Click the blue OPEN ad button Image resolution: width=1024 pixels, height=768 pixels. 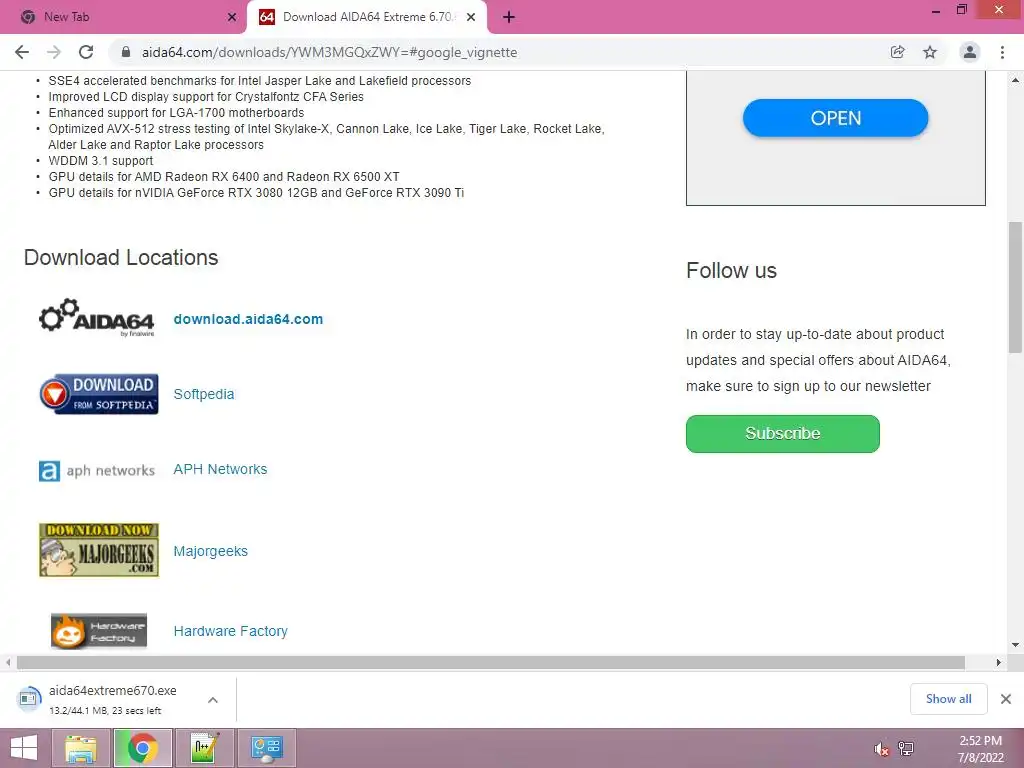(x=835, y=118)
